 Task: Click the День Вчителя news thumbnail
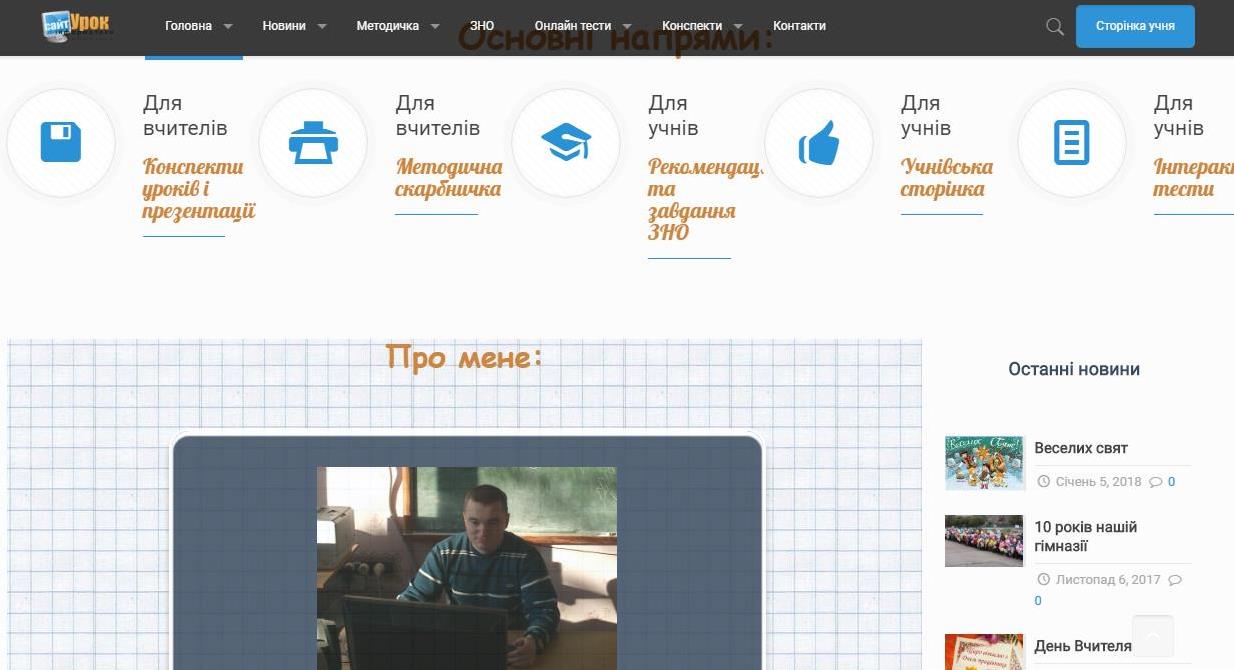tap(985, 652)
